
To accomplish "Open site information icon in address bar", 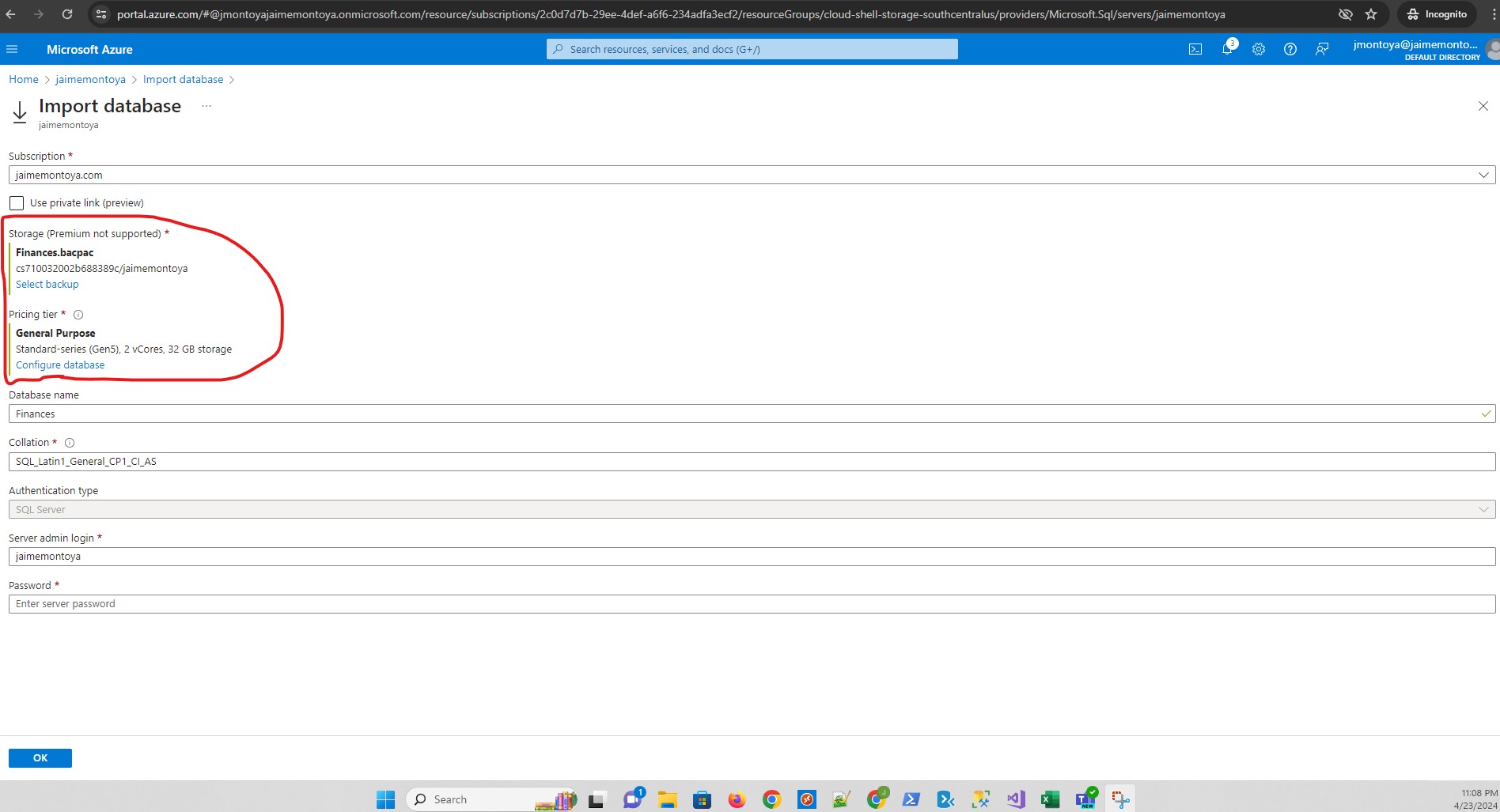I will click(x=101, y=14).
